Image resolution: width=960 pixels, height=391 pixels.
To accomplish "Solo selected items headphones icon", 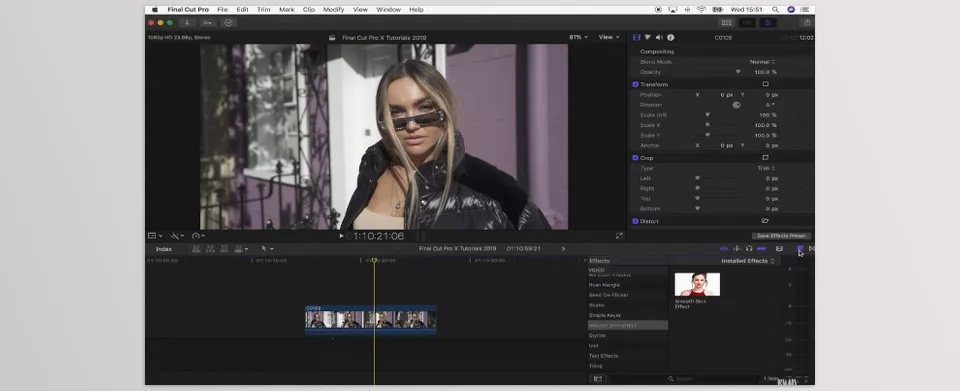I will pyautogui.click(x=749, y=249).
